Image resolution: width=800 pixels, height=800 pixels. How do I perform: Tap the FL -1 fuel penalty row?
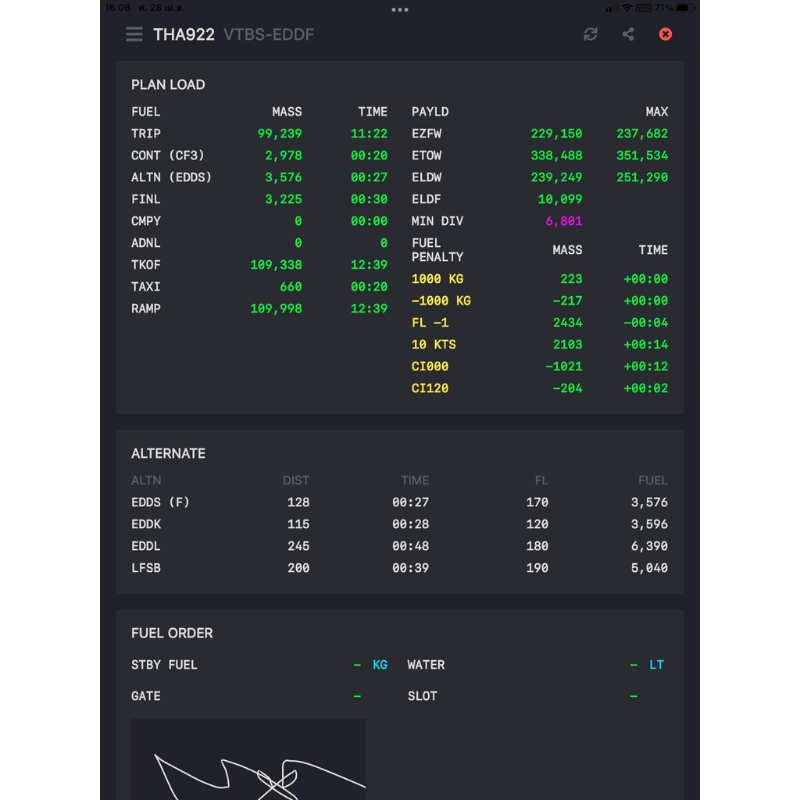pyautogui.click(x=431, y=322)
